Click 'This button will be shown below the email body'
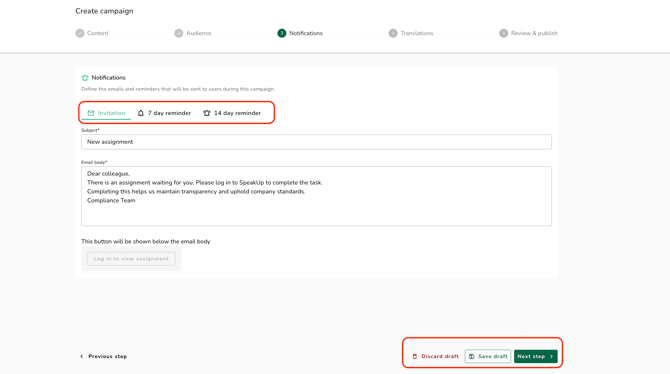Viewport: 670px width, 374px height. tap(146, 241)
